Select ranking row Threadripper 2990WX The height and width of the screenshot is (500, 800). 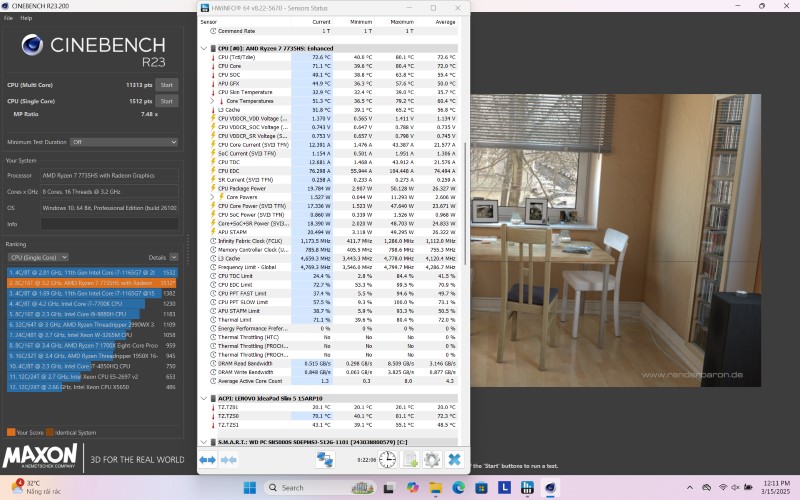pos(92,324)
